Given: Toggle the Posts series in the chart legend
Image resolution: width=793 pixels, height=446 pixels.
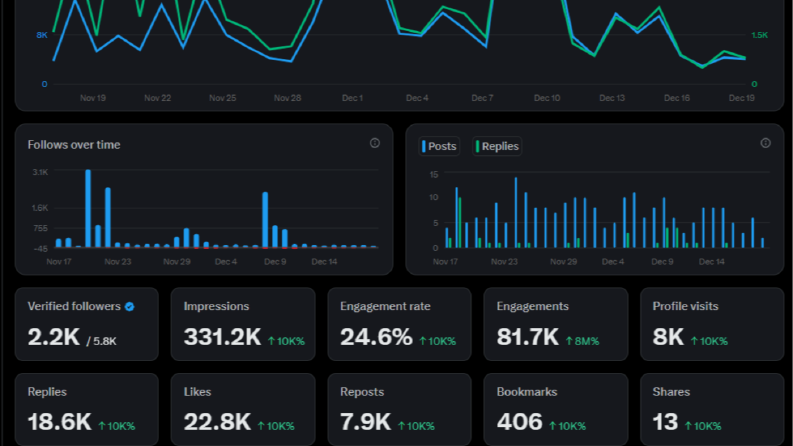Looking at the screenshot, I should click(x=439, y=146).
